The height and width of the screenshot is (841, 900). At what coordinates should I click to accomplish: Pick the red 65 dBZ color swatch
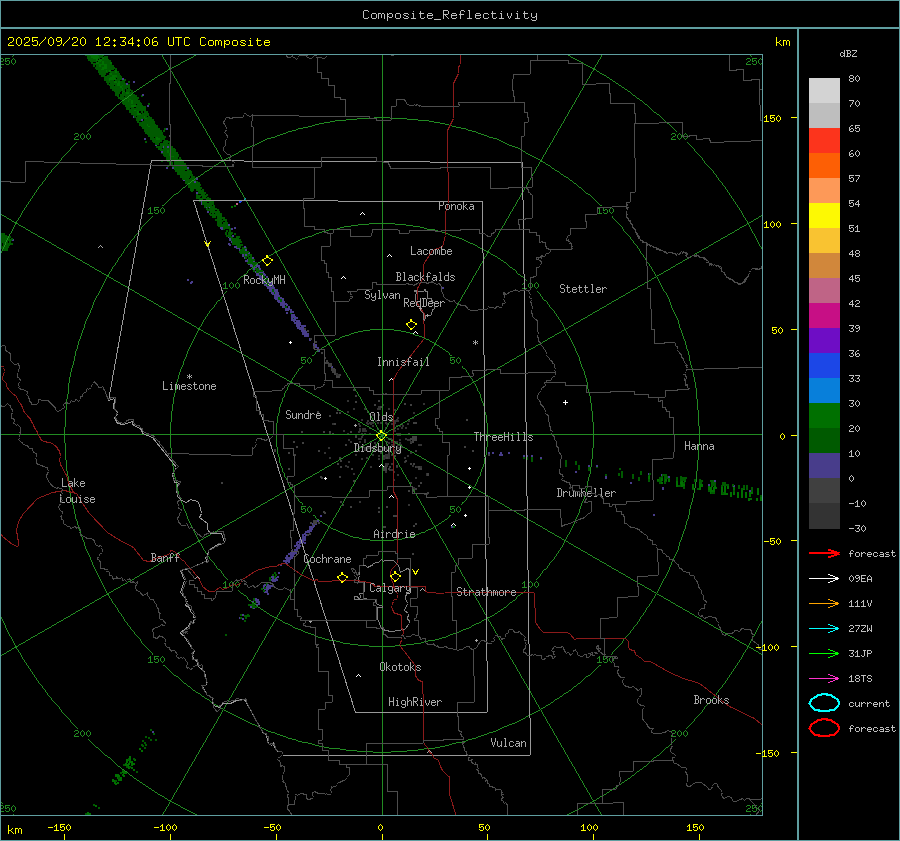pyautogui.click(x=824, y=141)
